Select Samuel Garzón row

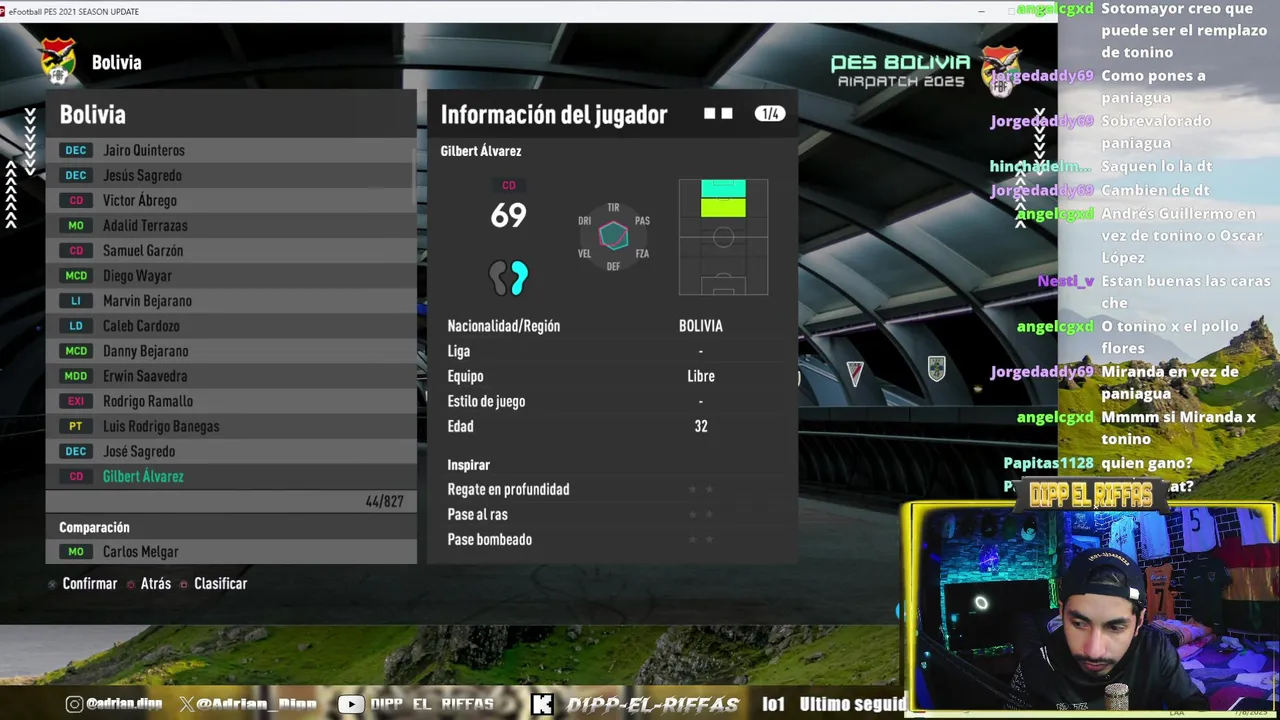229,250
